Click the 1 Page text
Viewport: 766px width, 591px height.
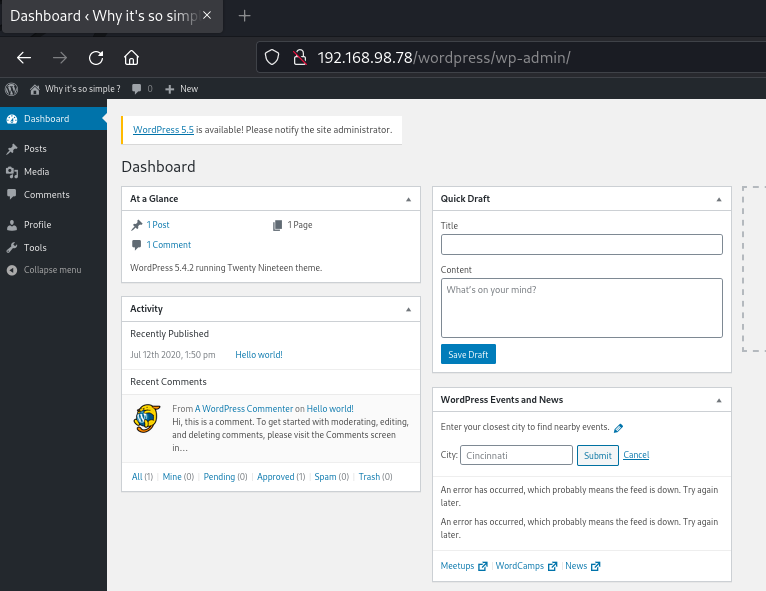[300, 225]
